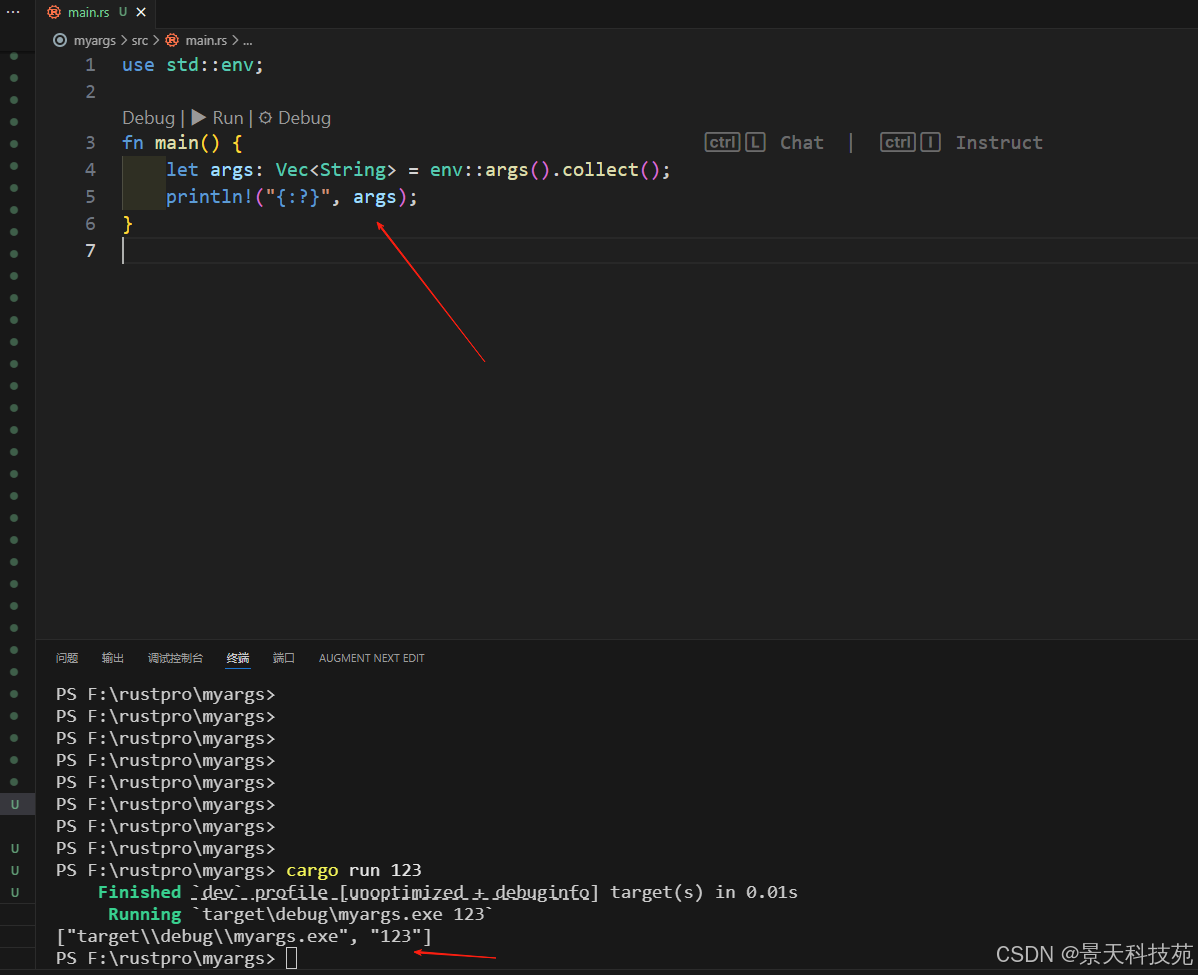Click the first Debug code lens above main

148,118
